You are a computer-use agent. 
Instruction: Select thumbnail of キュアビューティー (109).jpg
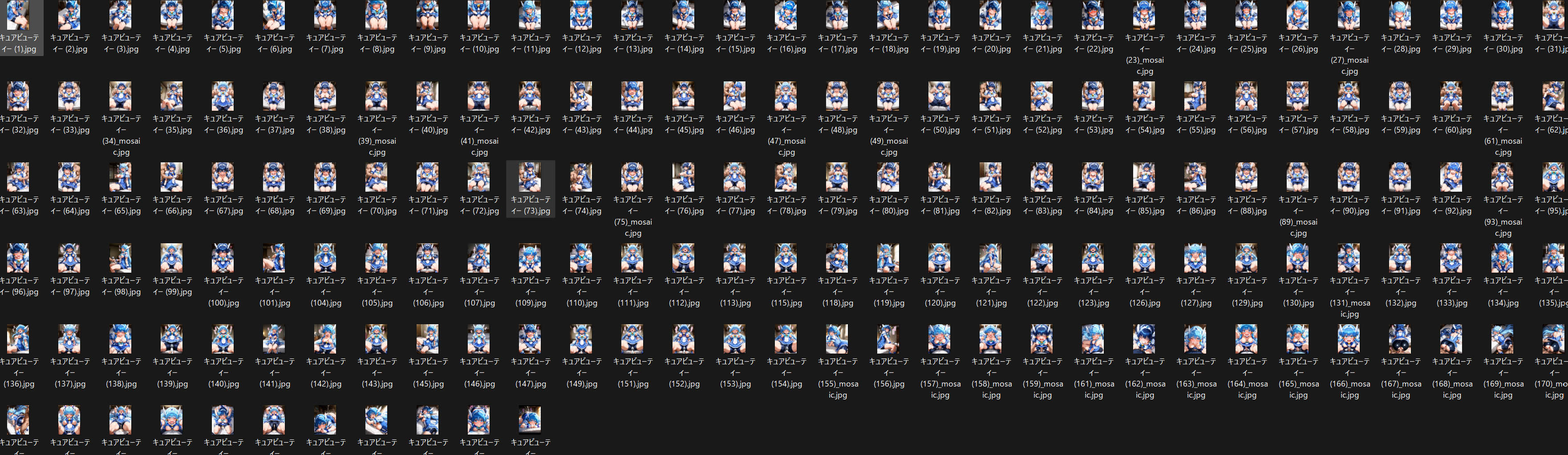coord(530,258)
